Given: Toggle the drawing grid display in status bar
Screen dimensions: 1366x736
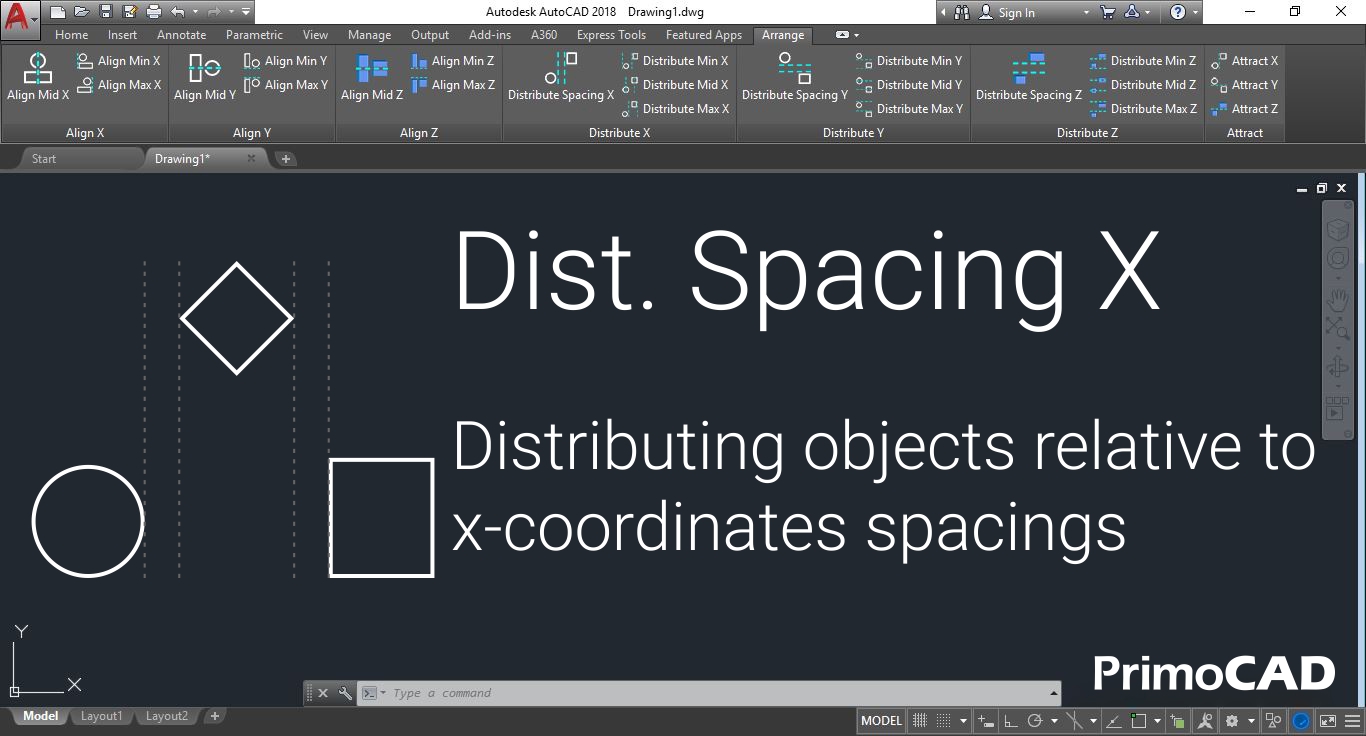Looking at the screenshot, I should 920,720.
